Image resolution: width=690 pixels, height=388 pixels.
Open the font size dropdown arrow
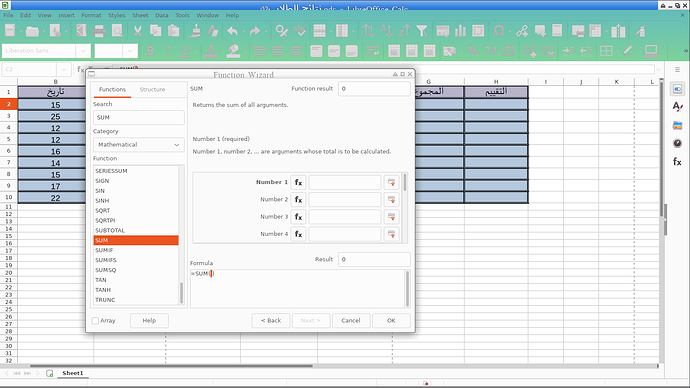pyautogui.click(x=130, y=51)
